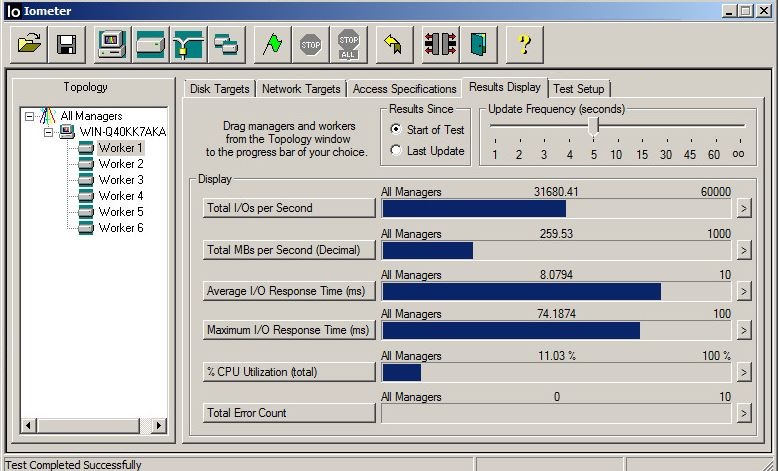Exit Iometer via the door icon
This screenshot has width=780, height=471.
pos(479,45)
